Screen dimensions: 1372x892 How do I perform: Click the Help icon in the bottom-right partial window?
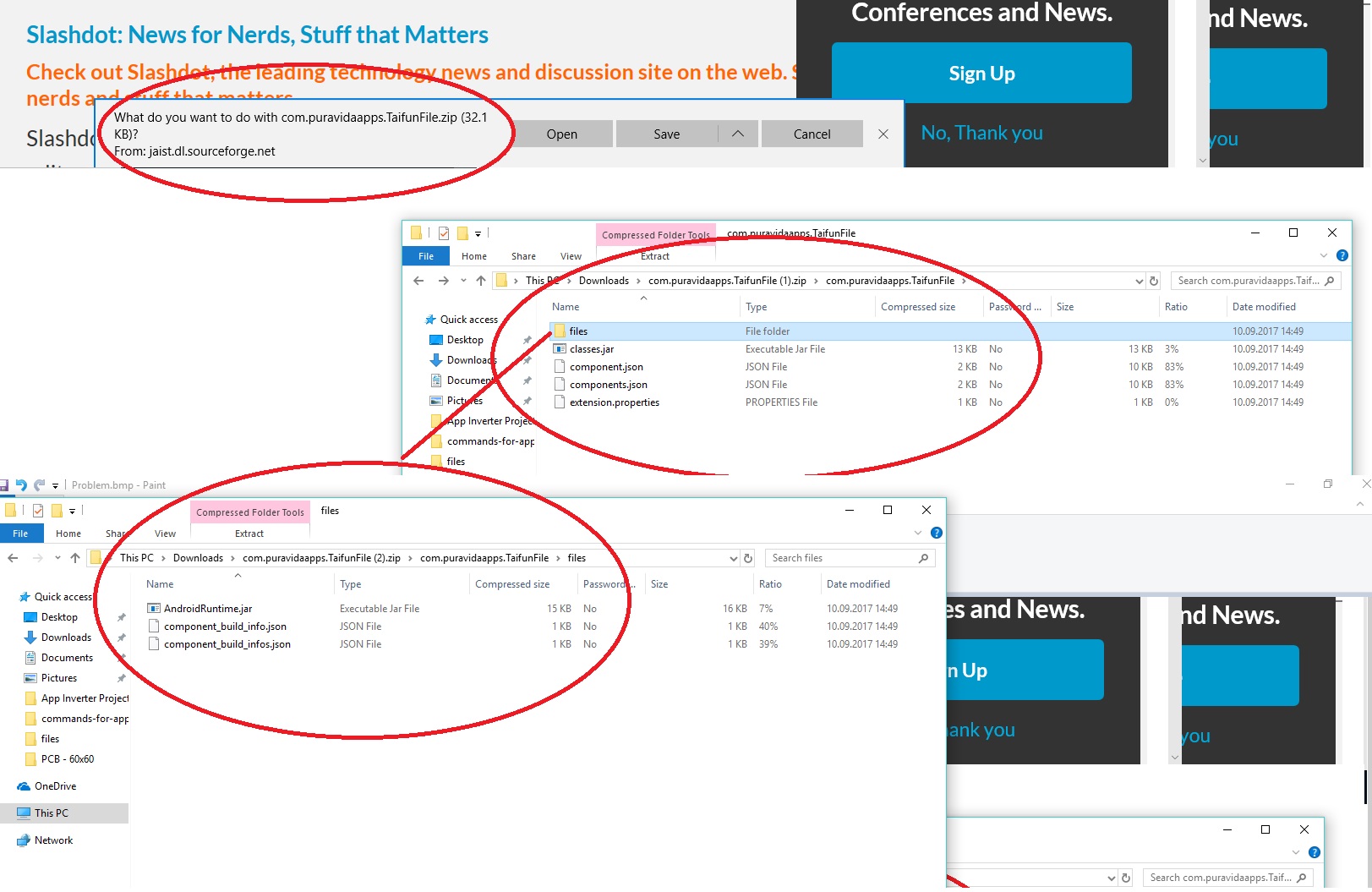point(1314,852)
